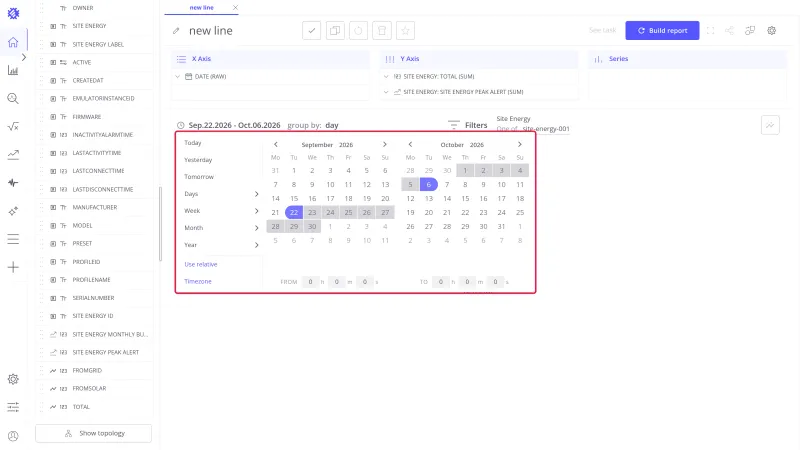800x450 pixels.
Task: Close the new line tab
Action: click(x=235, y=8)
